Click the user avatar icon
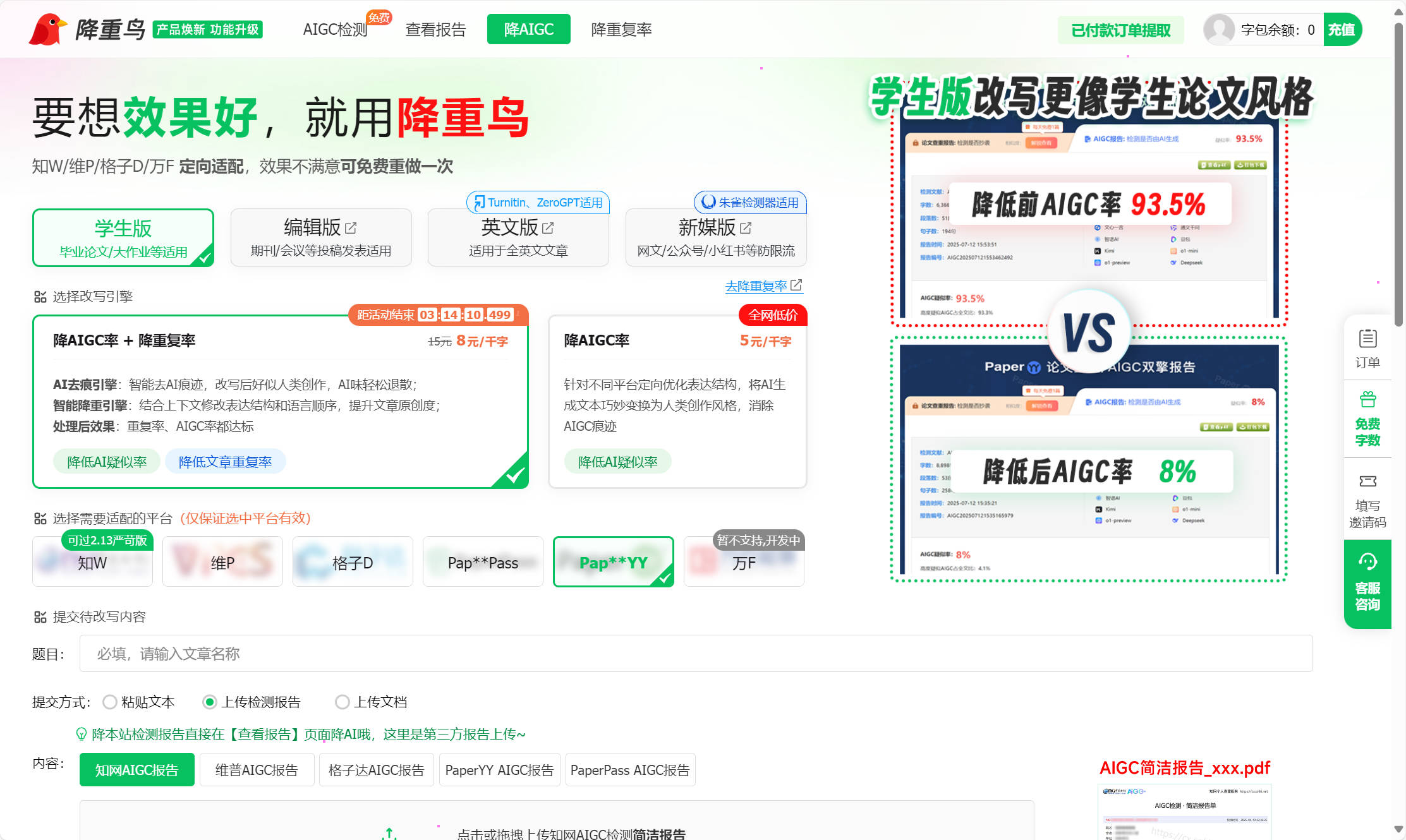This screenshot has width=1406, height=840. pos(1218,30)
